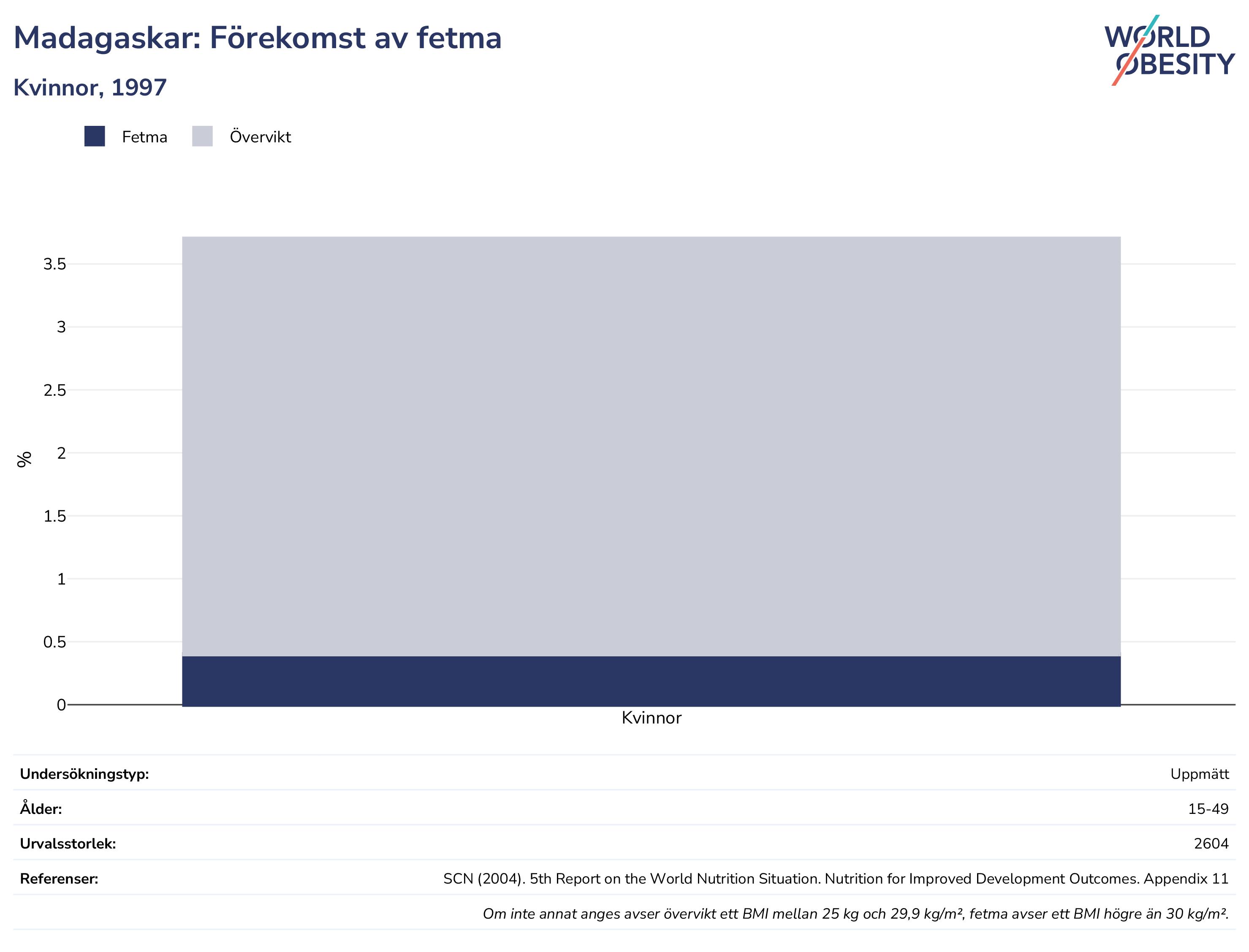Screen dimensions: 1249x952
Task: Select the dark blue Fetma bar segment
Action: click(652, 682)
